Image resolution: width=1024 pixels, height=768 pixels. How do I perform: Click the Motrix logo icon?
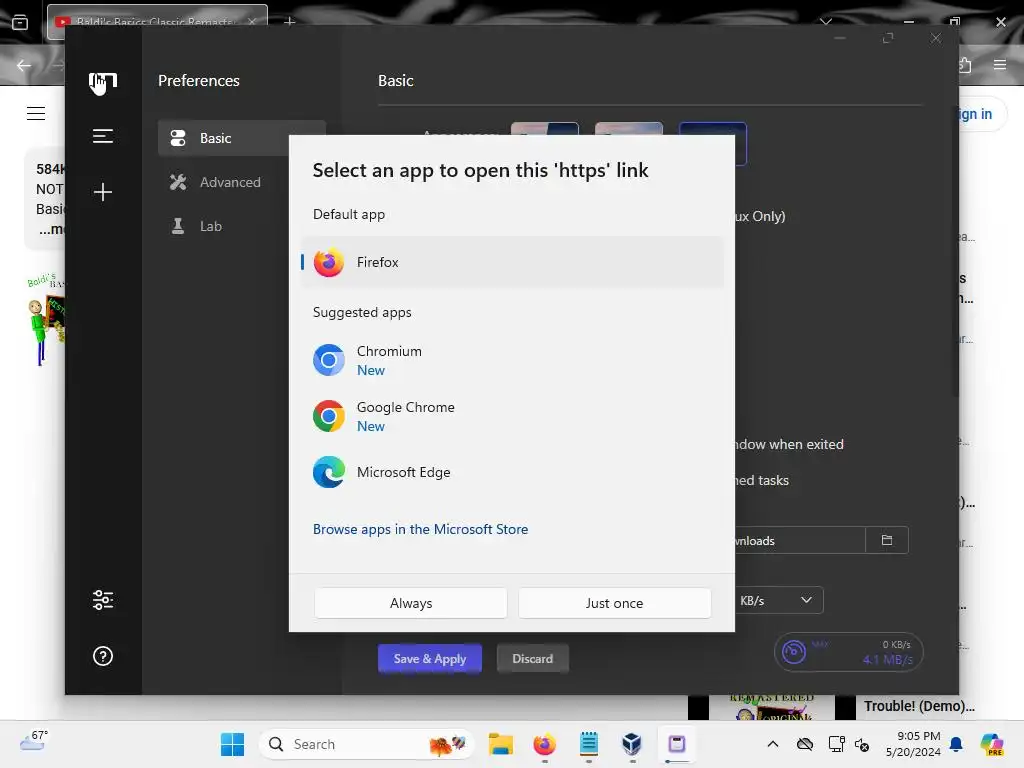103,82
